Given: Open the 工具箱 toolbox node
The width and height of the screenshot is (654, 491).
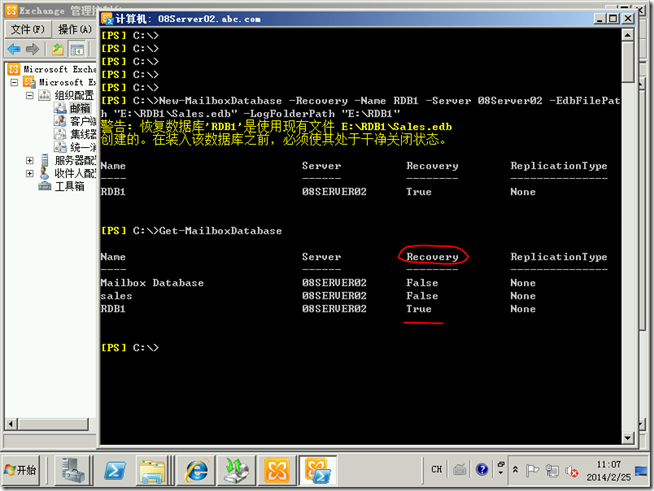Looking at the screenshot, I should click(70, 186).
